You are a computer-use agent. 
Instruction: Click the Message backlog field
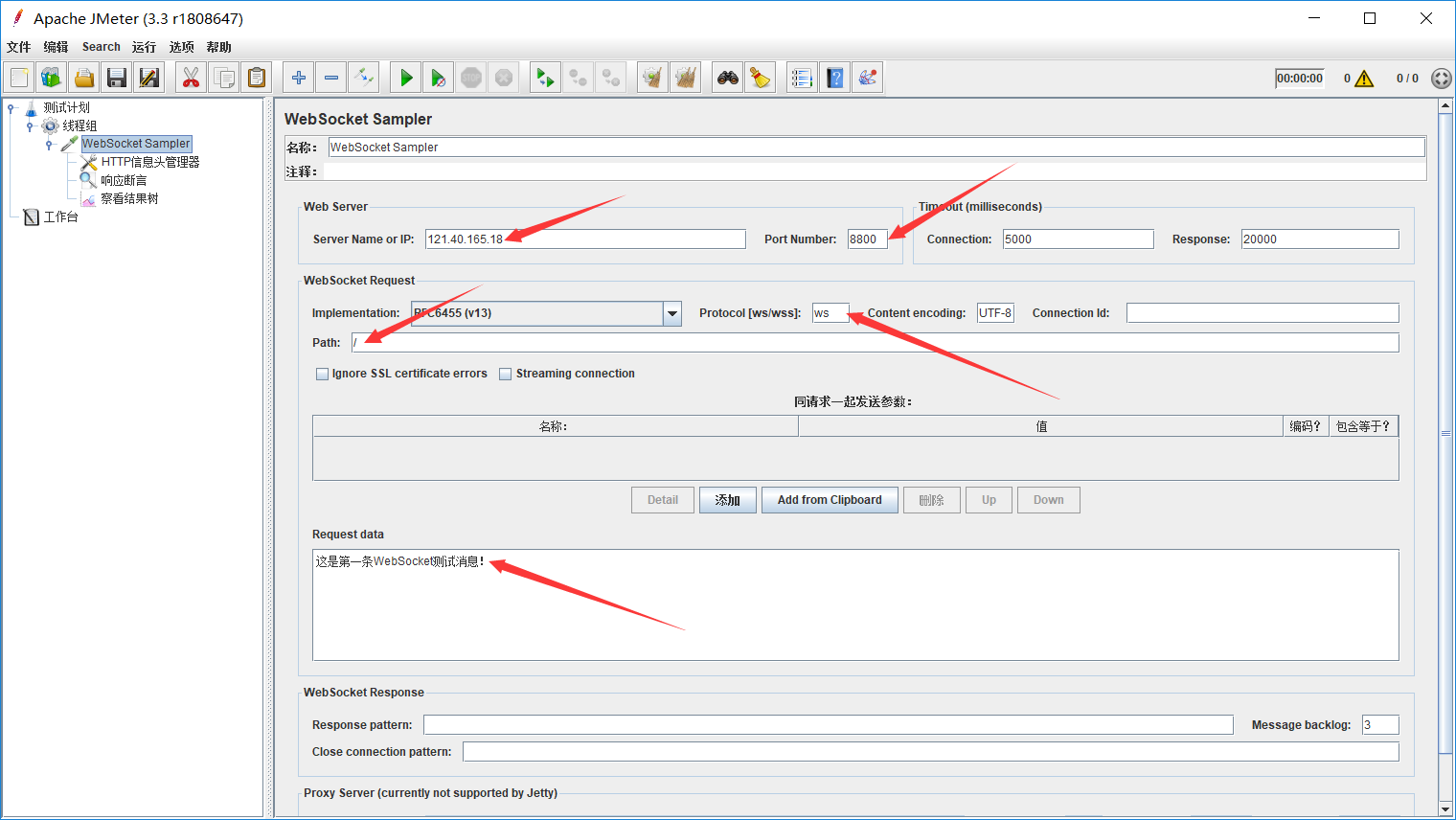coord(1380,725)
